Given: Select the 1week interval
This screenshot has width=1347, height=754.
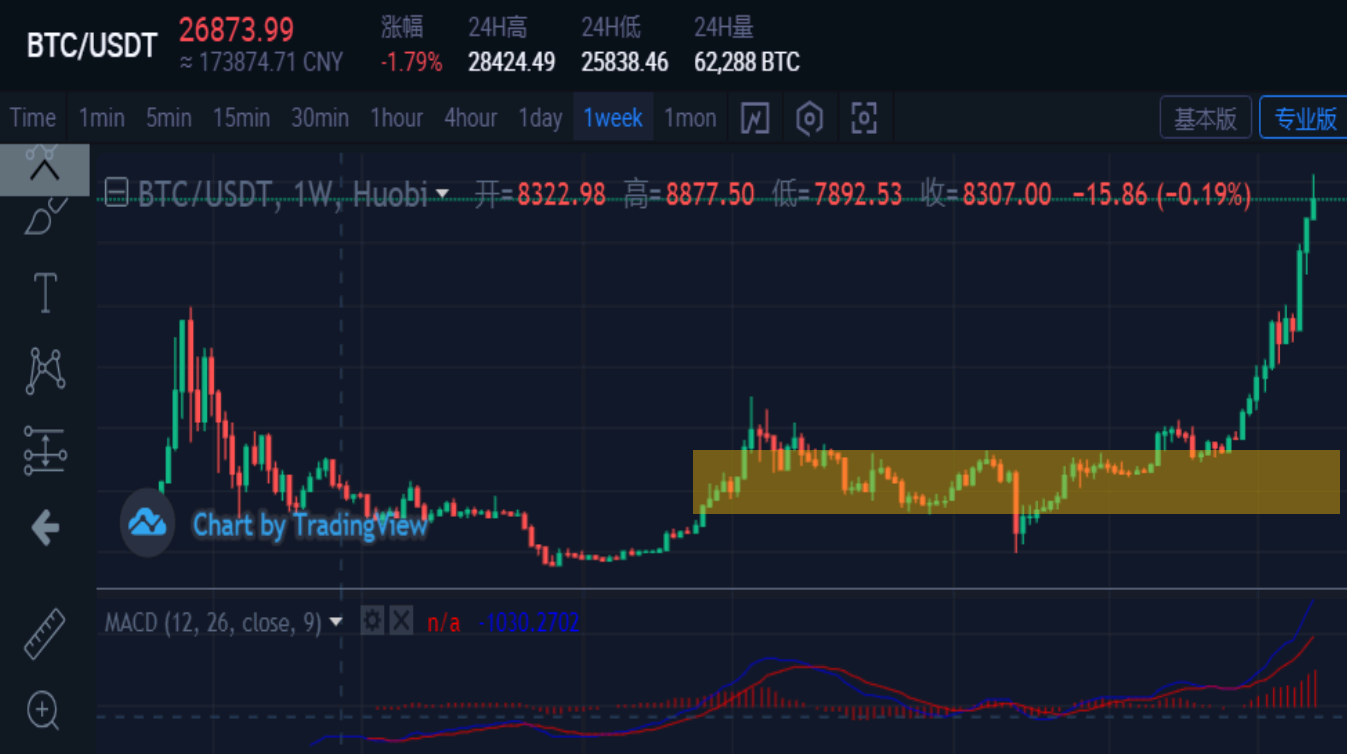Looking at the screenshot, I should 613,118.
